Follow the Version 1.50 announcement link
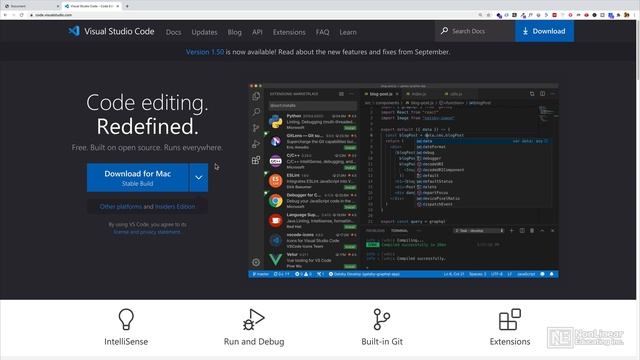 (x=205, y=52)
